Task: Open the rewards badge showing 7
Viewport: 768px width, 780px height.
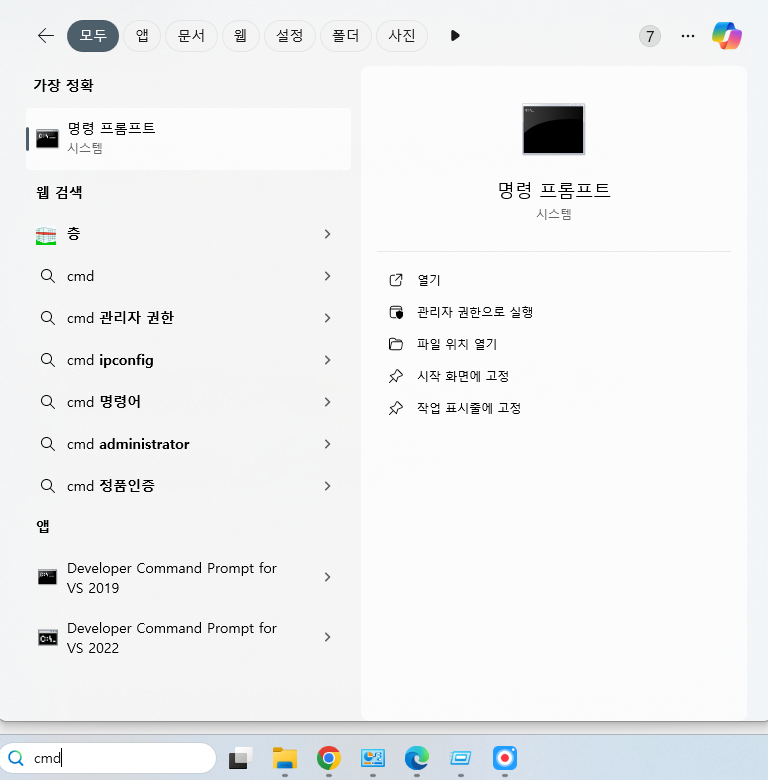Action: point(650,36)
